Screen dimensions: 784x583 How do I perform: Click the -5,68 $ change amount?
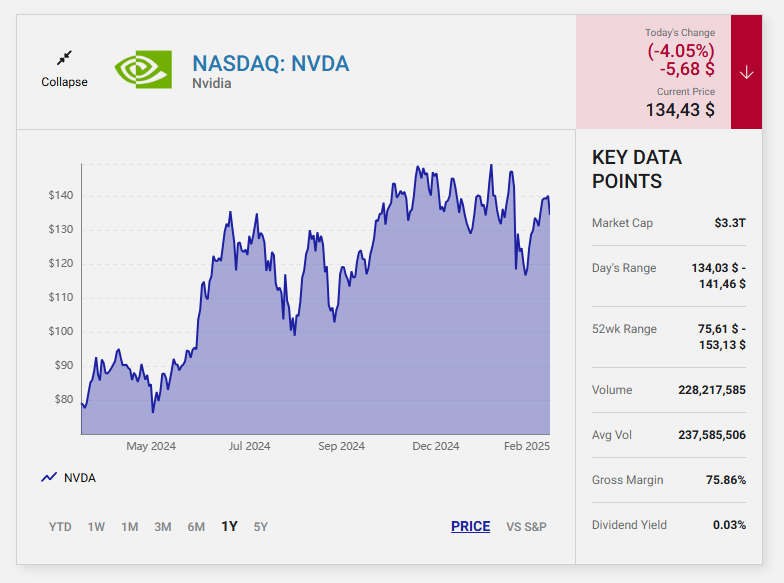[x=687, y=69]
